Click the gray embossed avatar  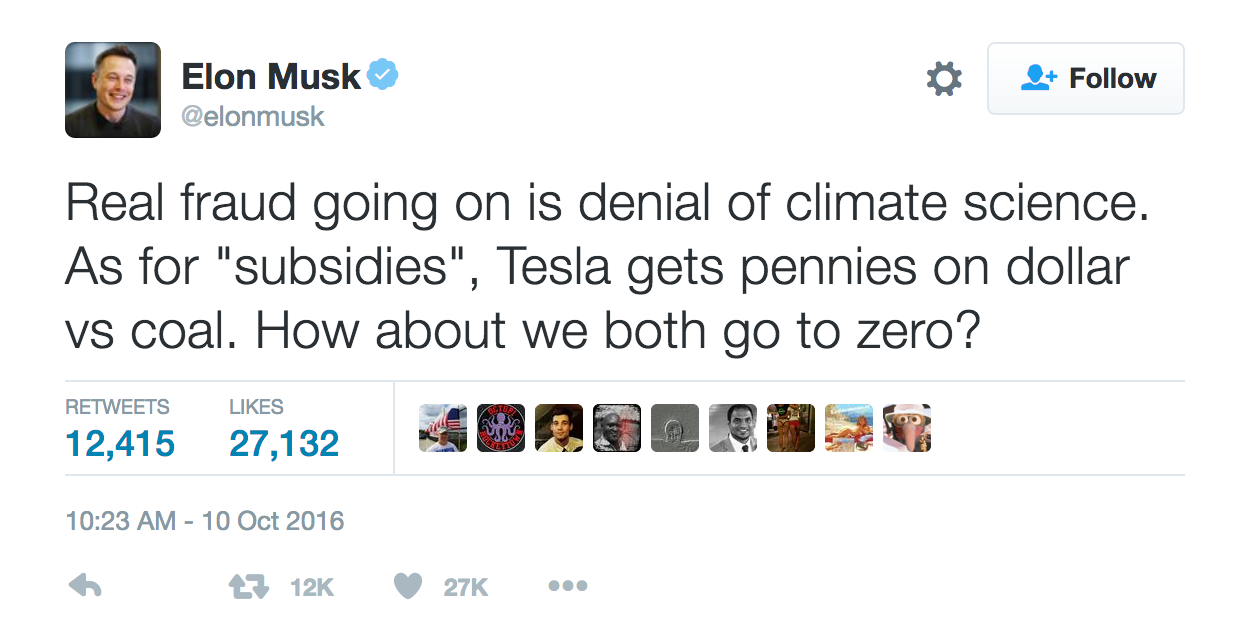(x=675, y=428)
